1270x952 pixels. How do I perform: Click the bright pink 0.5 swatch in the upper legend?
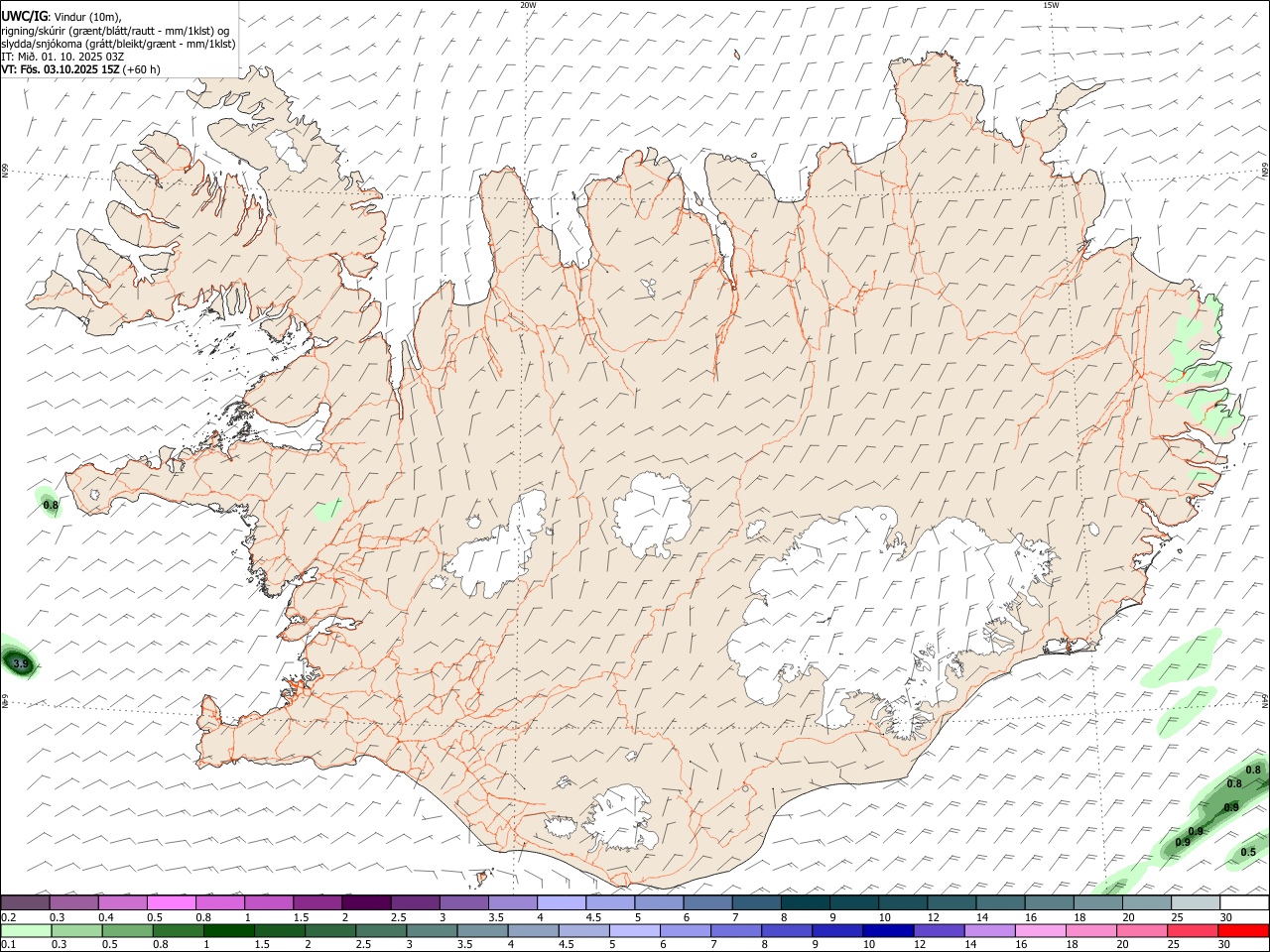(x=173, y=902)
